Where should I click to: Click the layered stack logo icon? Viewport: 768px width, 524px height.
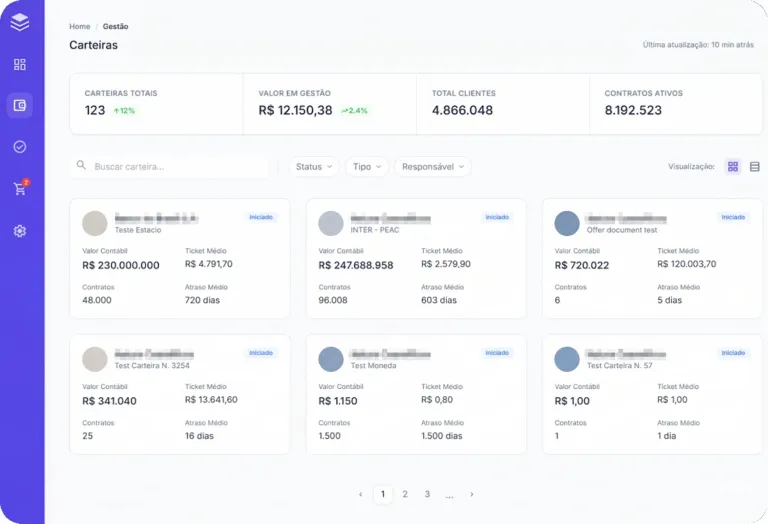(20, 22)
